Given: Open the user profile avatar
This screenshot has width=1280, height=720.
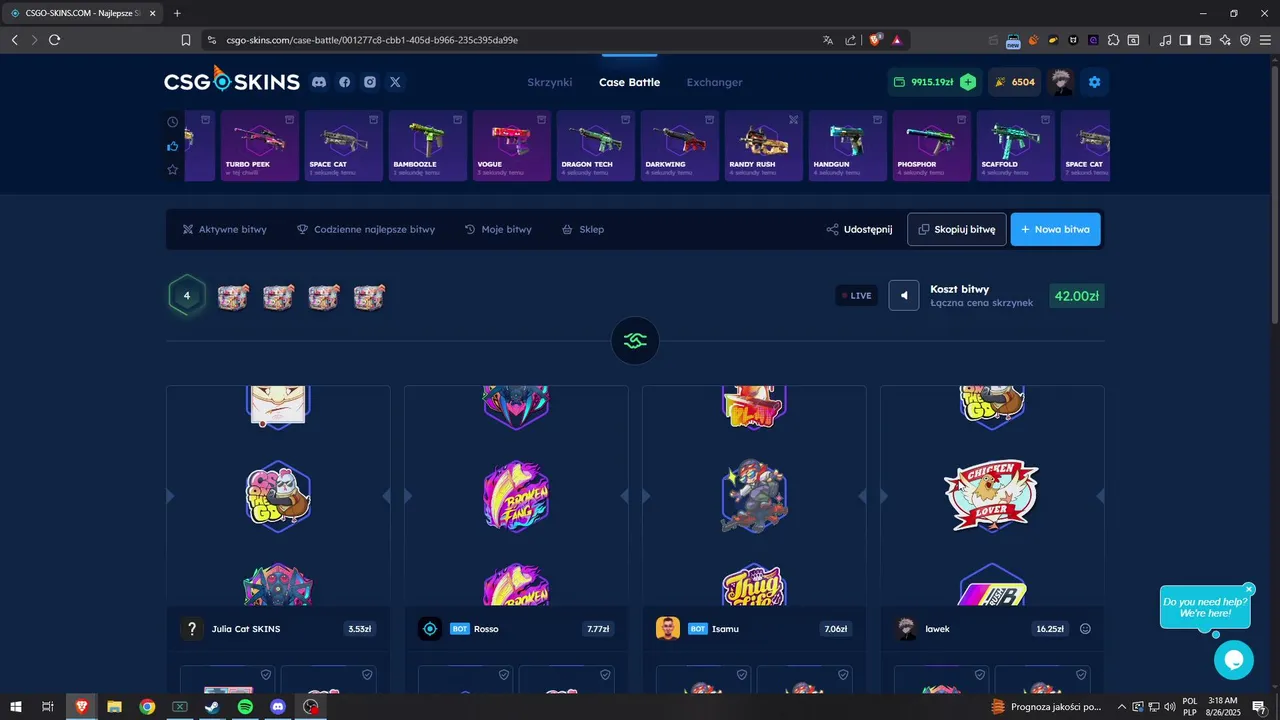Looking at the screenshot, I should pos(1061,82).
